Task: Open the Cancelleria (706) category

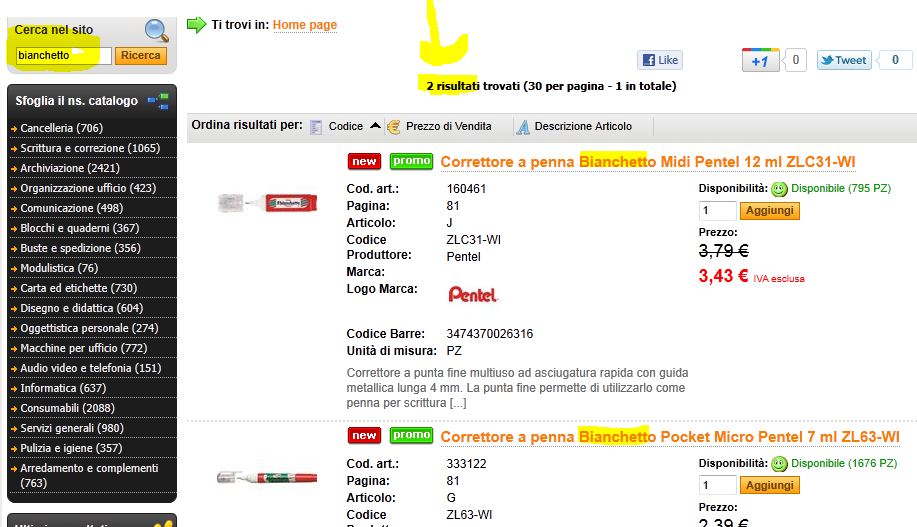Action: coord(61,128)
